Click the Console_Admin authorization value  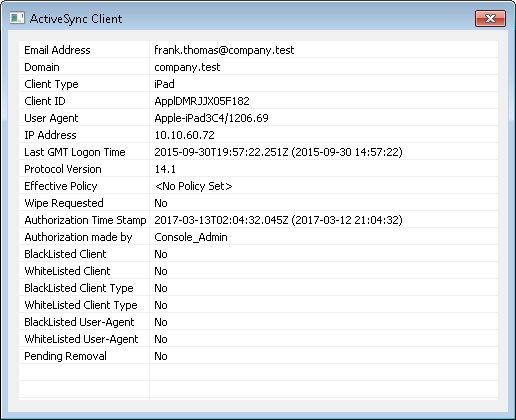(x=191, y=237)
